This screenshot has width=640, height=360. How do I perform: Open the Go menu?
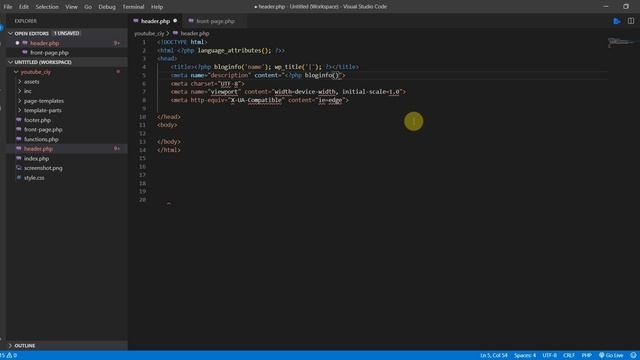[88, 7]
